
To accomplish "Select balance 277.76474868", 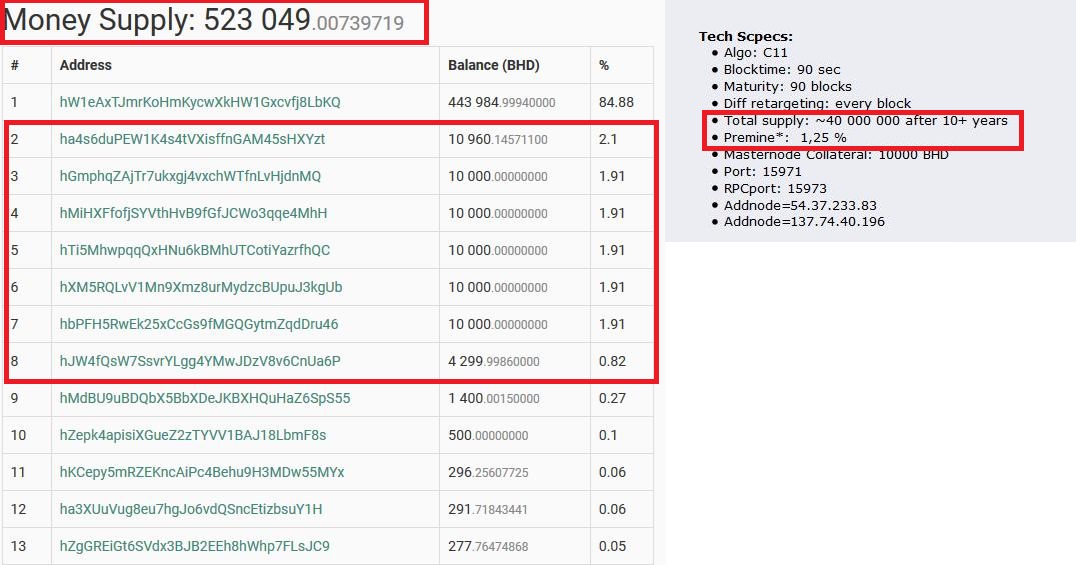I will [x=488, y=547].
